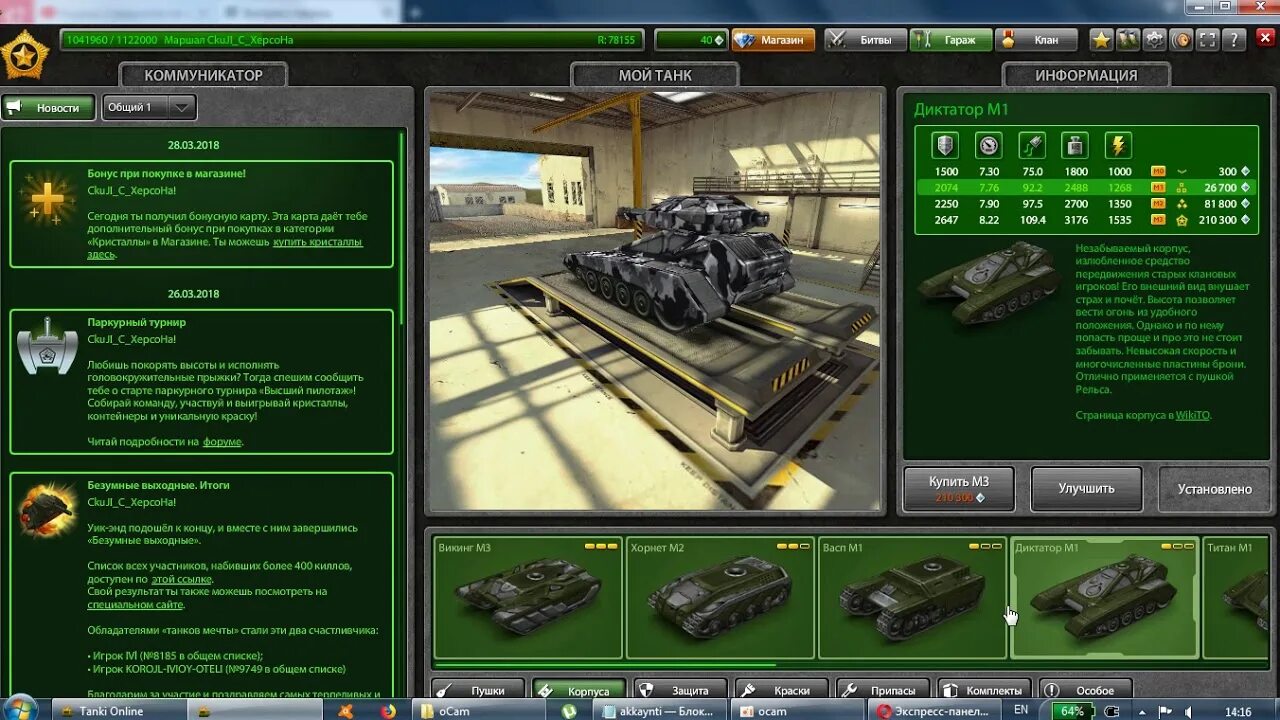Switch to Защита protection tab

click(x=681, y=690)
